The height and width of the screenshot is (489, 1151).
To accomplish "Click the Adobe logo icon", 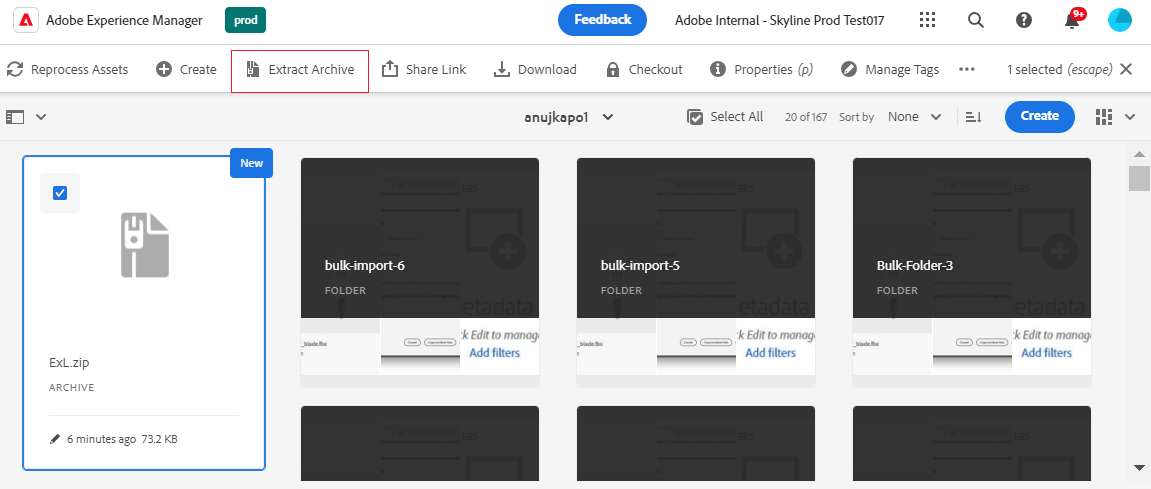I will tap(25, 20).
